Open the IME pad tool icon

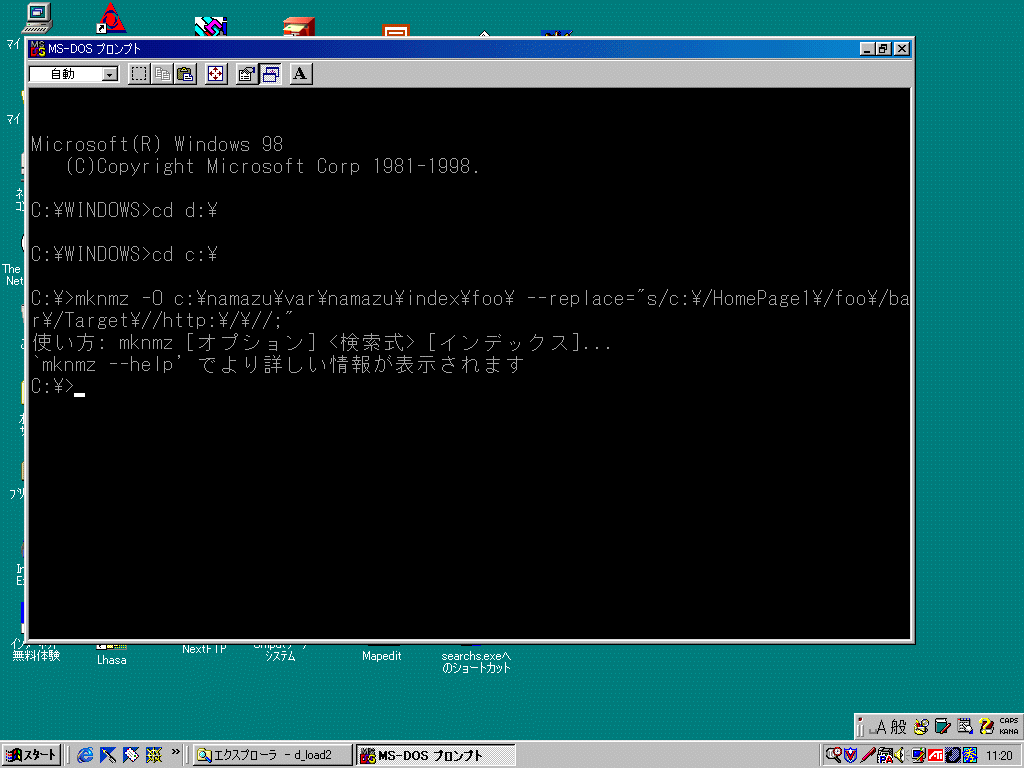pyautogui.click(x=921, y=727)
